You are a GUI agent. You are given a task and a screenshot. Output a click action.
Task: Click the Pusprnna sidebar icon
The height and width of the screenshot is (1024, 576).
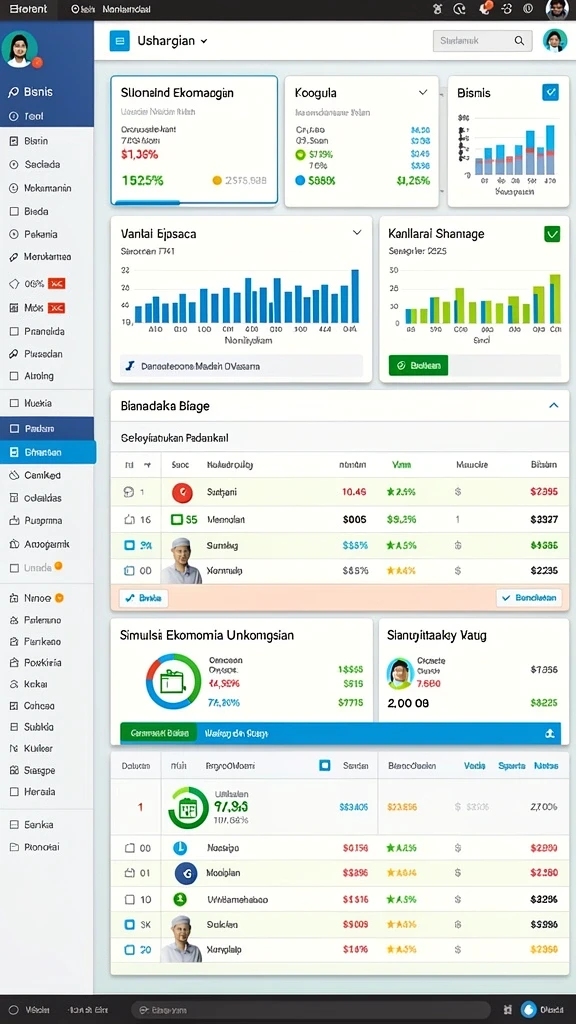[x=13, y=520]
